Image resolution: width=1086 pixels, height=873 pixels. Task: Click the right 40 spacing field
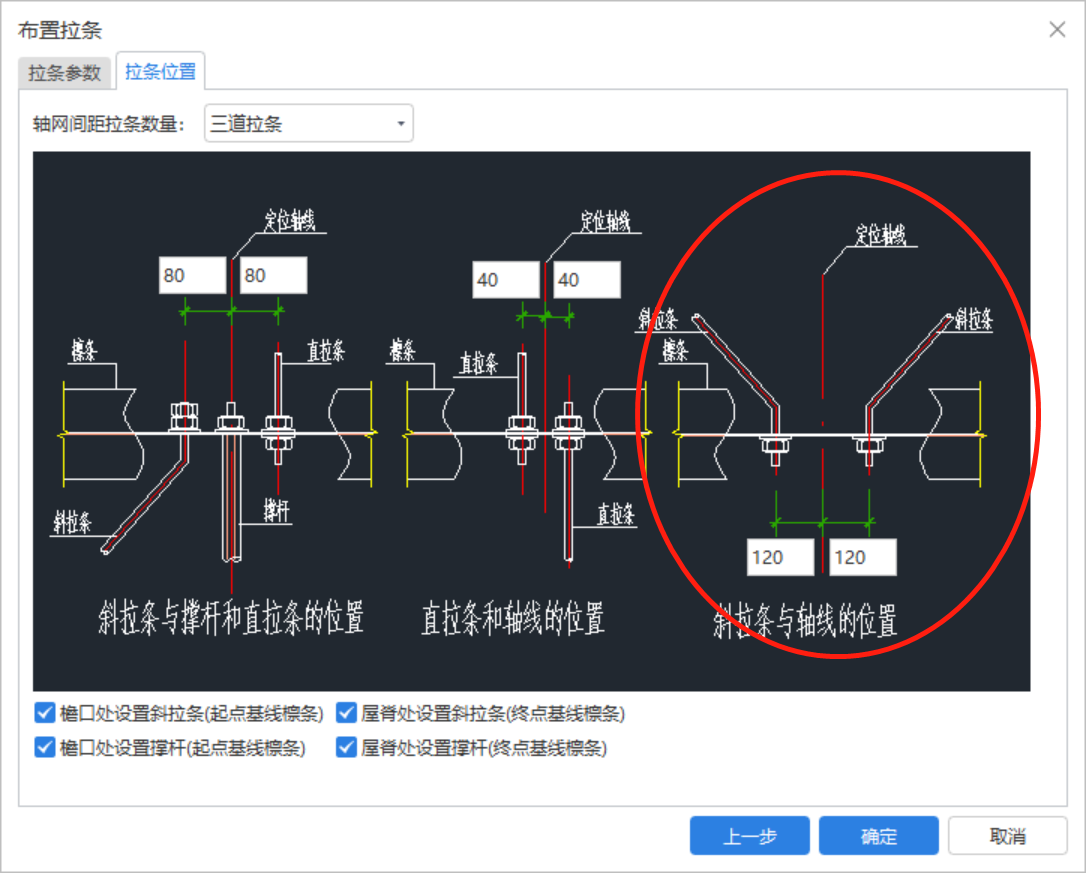coord(586,279)
